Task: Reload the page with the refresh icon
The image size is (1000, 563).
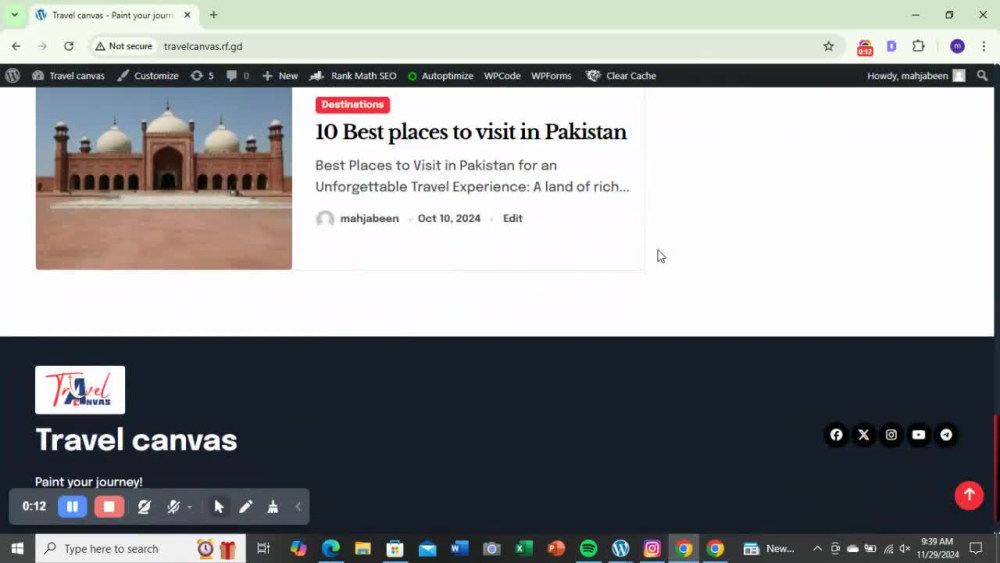Action: [x=69, y=46]
